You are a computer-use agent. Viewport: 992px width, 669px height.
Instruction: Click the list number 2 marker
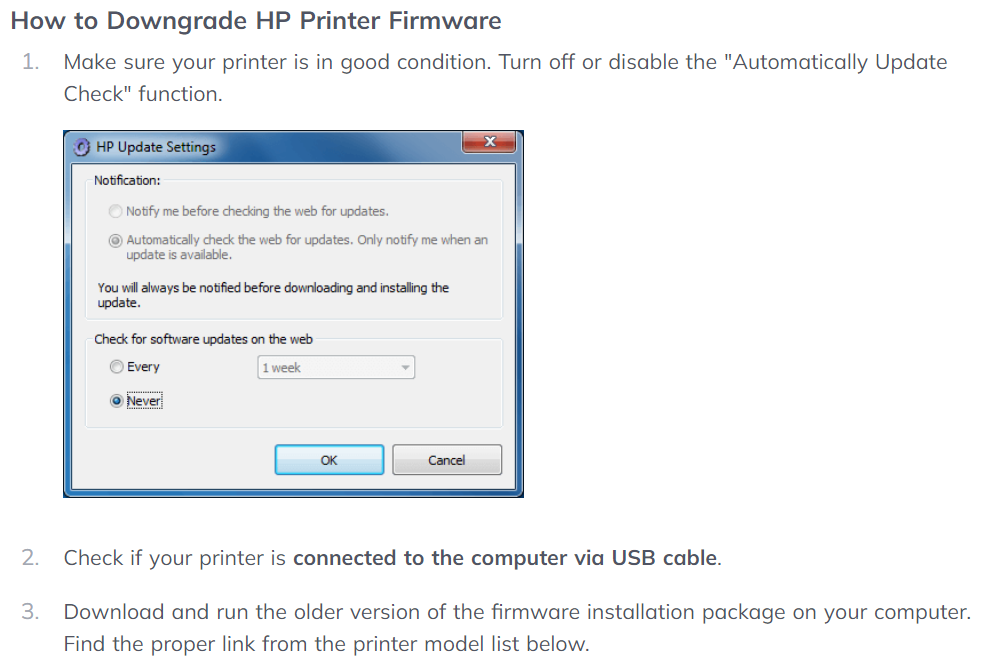(x=31, y=558)
